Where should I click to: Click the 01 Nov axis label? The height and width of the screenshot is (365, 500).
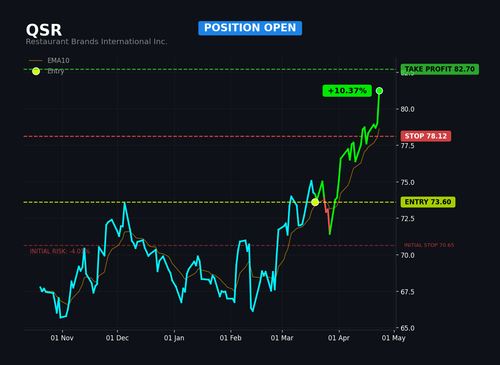62,338
